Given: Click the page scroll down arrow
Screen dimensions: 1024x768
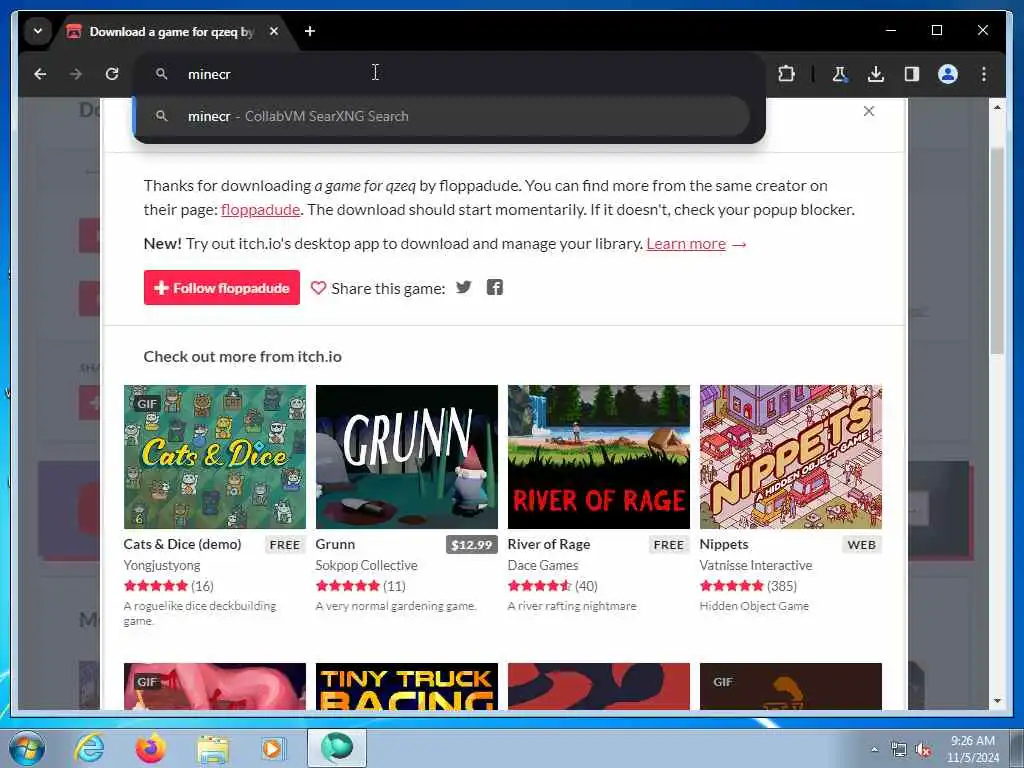Looking at the screenshot, I should [997, 701].
